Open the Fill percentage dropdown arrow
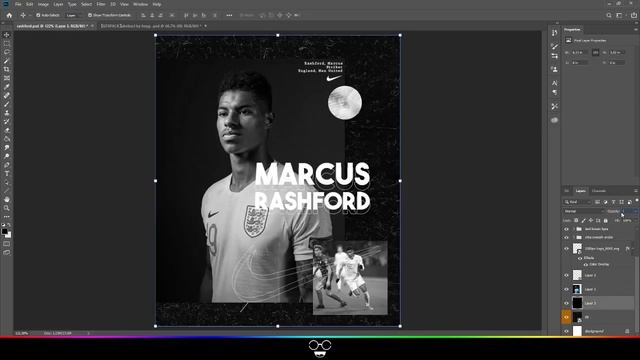This screenshot has height=360, width=640. (635, 220)
